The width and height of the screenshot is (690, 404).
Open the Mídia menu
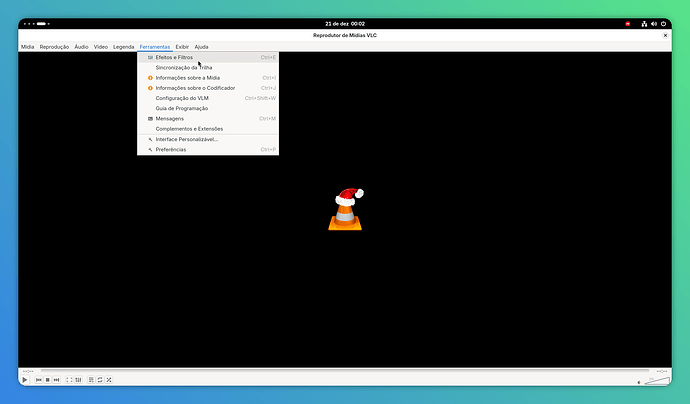[27, 47]
